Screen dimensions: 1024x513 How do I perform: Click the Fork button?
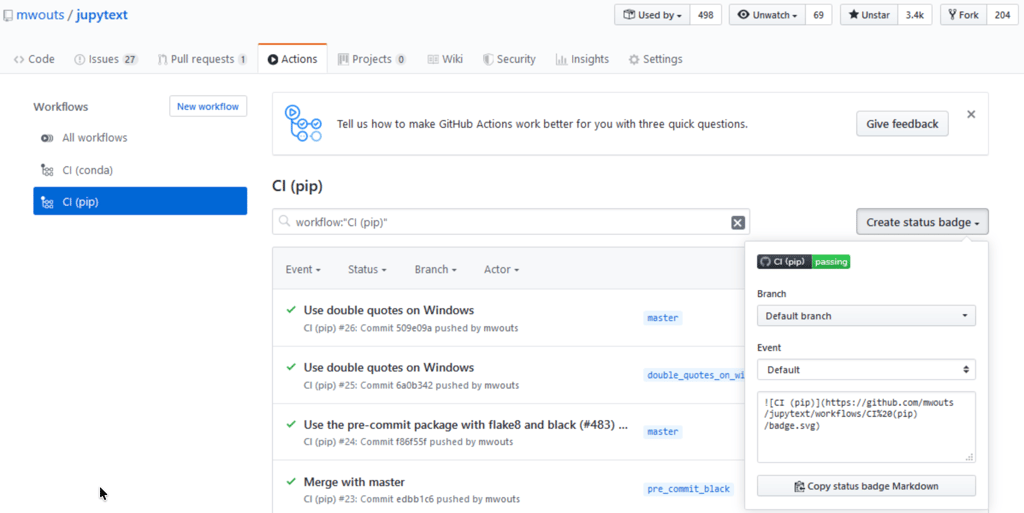click(963, 15)
